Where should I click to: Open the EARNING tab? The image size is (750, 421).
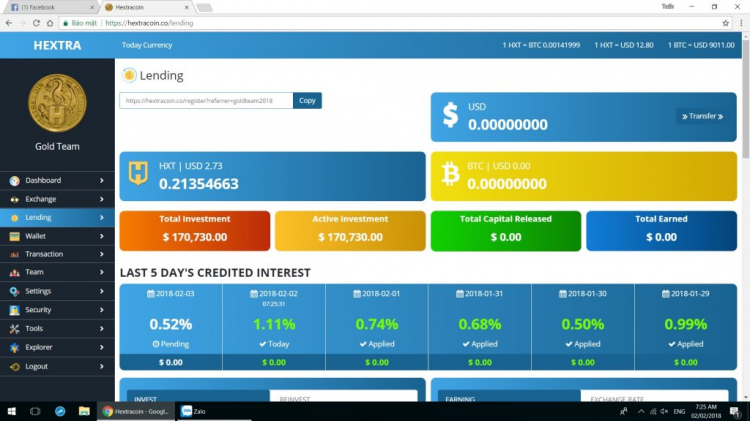click(509, 396)
